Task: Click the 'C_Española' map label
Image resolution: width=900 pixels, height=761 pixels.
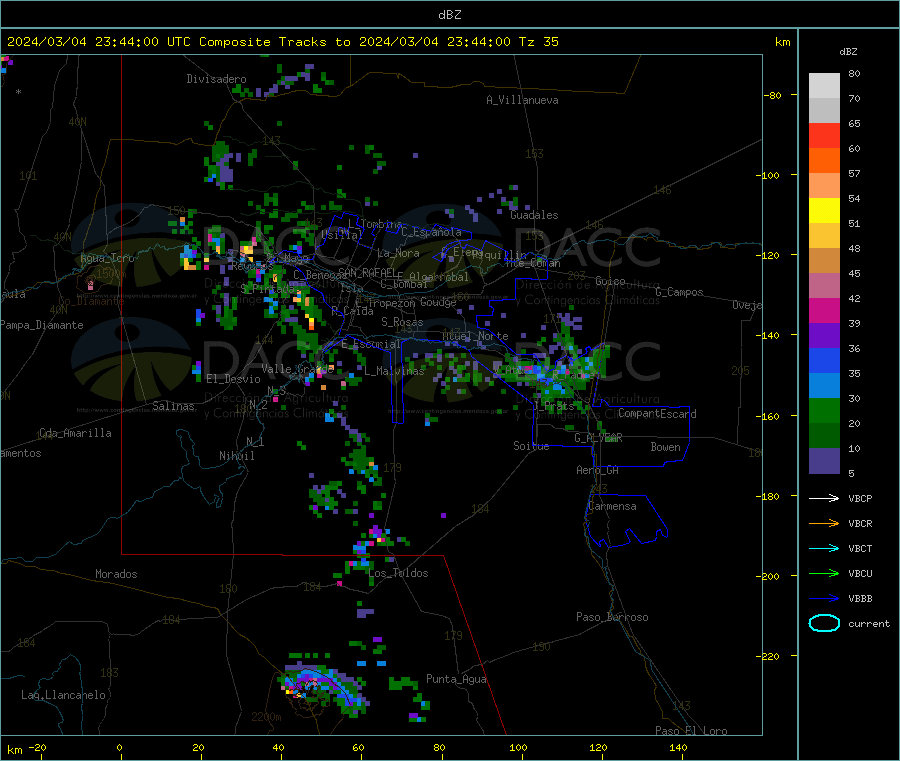Action: pos(431,232)
